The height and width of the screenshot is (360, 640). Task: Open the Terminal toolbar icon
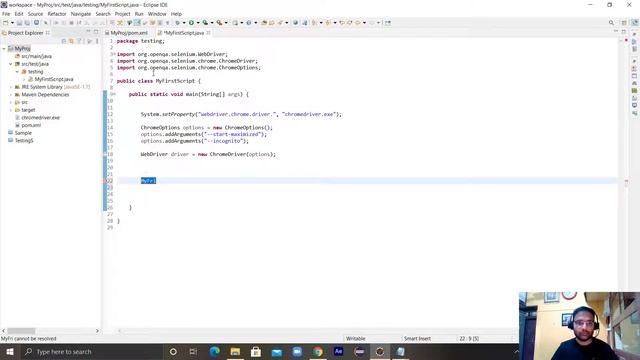coord(36,23)
